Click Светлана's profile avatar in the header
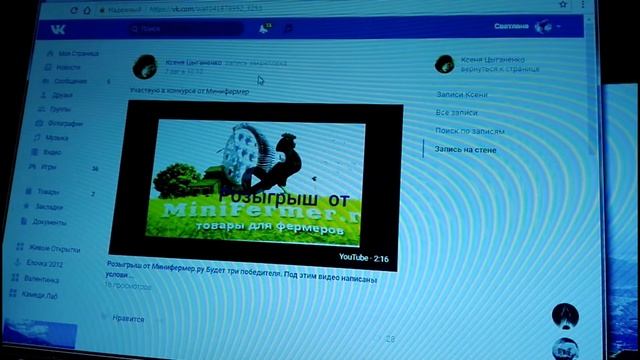 (x=544, y=27)
